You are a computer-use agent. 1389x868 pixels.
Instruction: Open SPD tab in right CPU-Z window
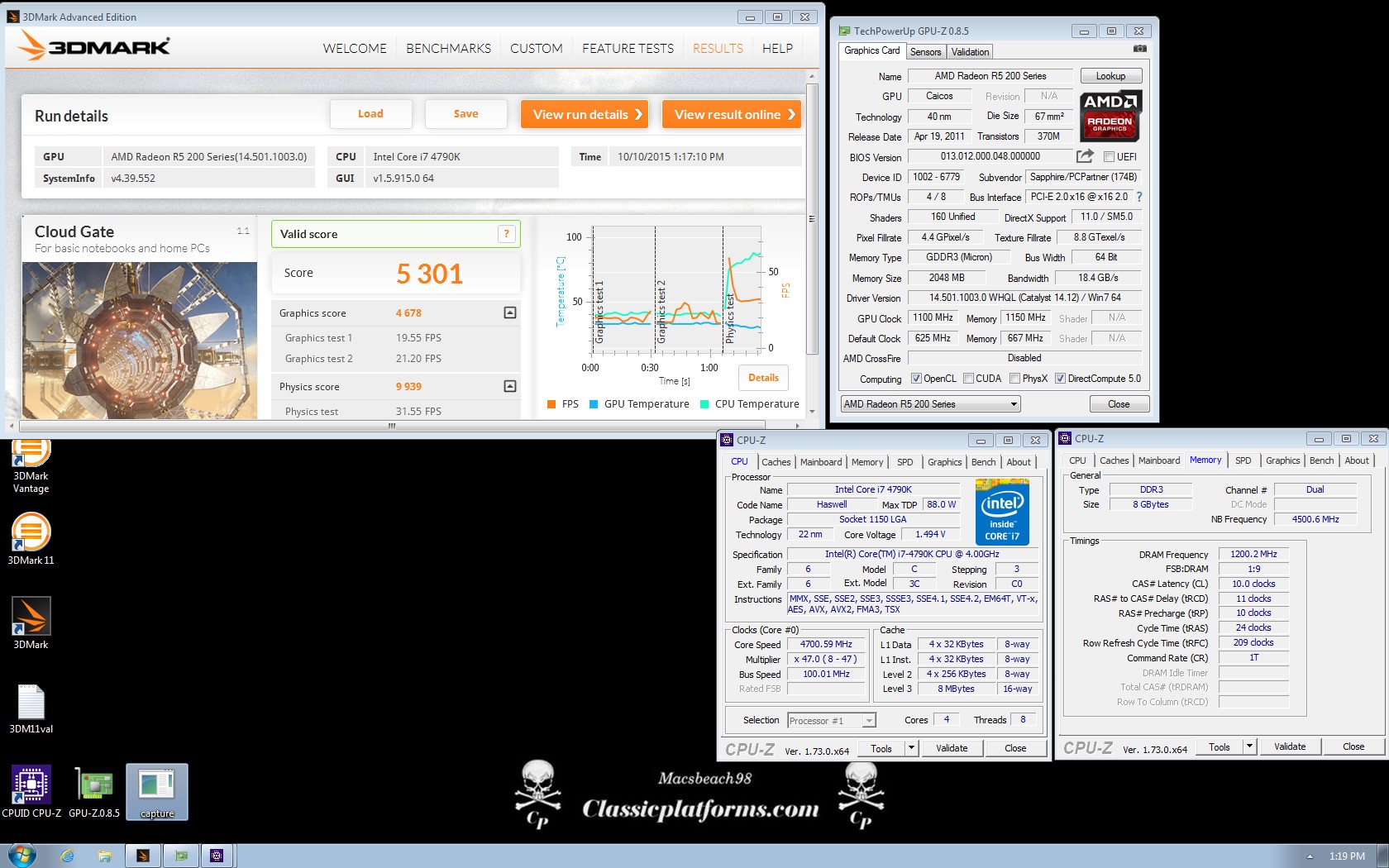coord(1243,460)
